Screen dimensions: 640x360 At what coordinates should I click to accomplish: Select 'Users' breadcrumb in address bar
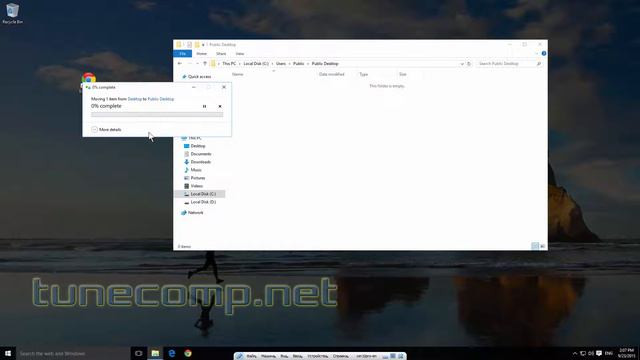coord(281,64)
